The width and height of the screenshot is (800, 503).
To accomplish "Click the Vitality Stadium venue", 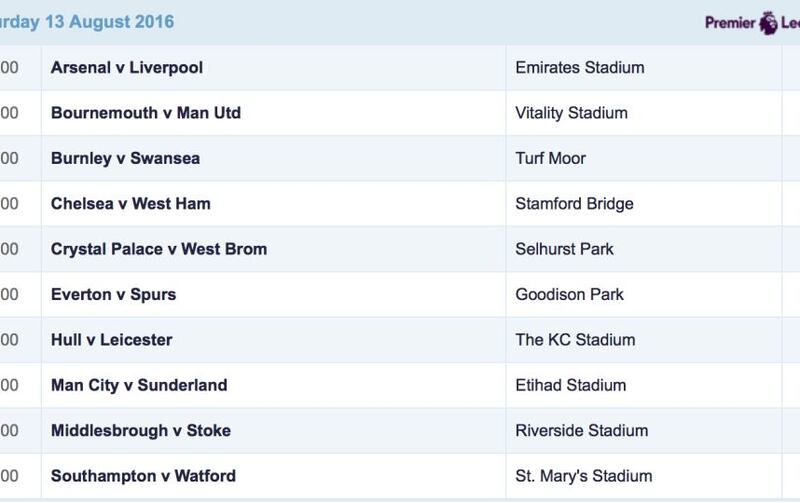I will (571, 113).
